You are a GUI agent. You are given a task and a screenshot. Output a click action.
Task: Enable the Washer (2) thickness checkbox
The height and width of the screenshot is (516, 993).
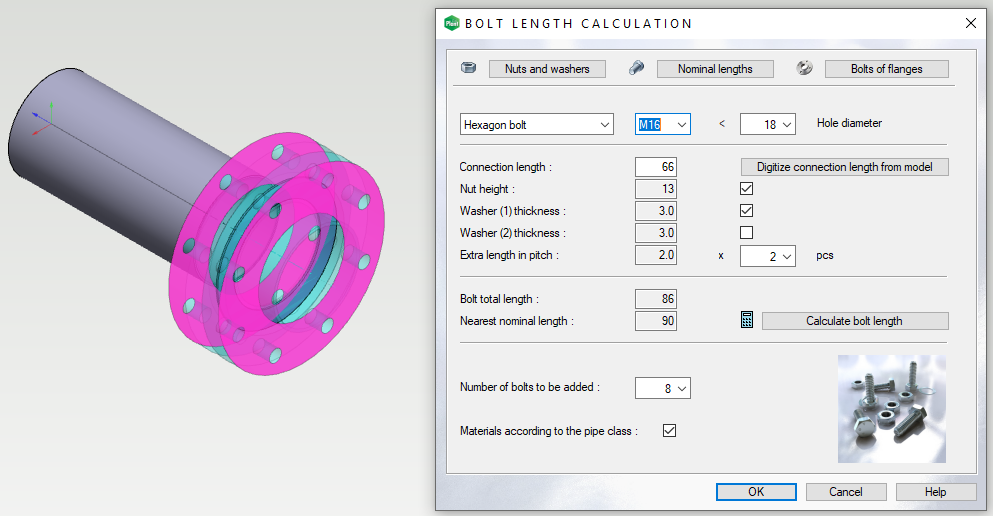click(x=746, y=233)
